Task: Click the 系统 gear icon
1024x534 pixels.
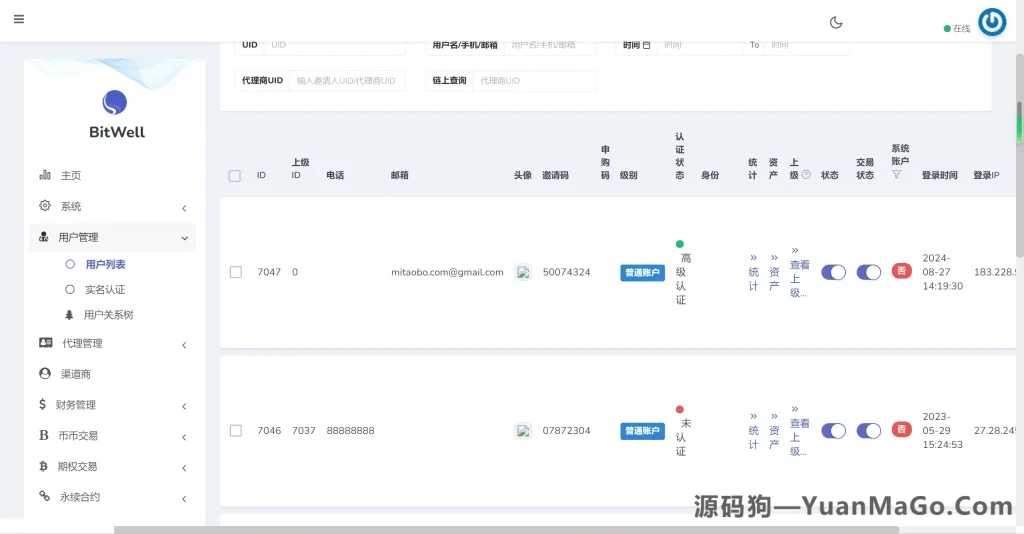Action: [x=44, y=206]
